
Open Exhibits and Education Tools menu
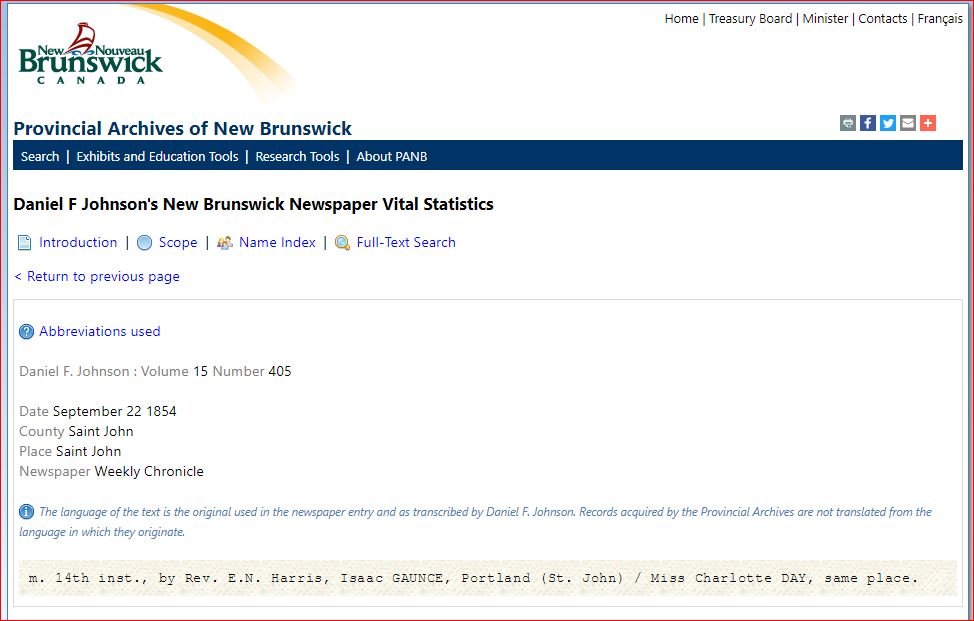coord(157,156)
